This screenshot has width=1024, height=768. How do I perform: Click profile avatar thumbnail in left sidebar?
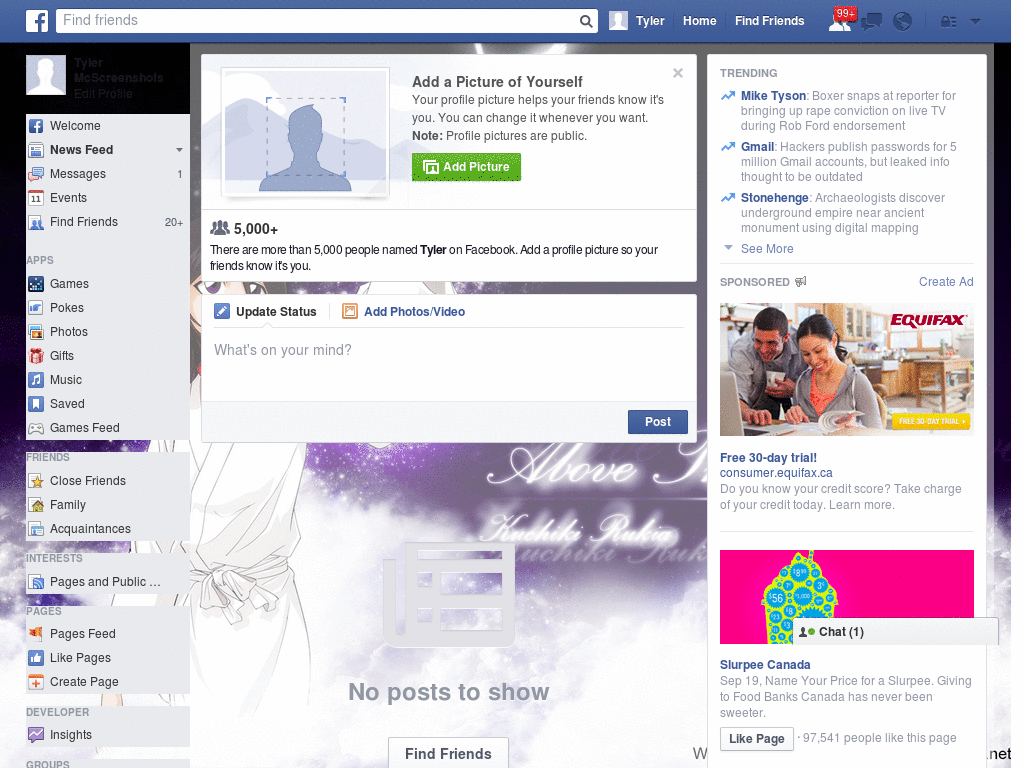pyautogui.click(x=46, y=75)
